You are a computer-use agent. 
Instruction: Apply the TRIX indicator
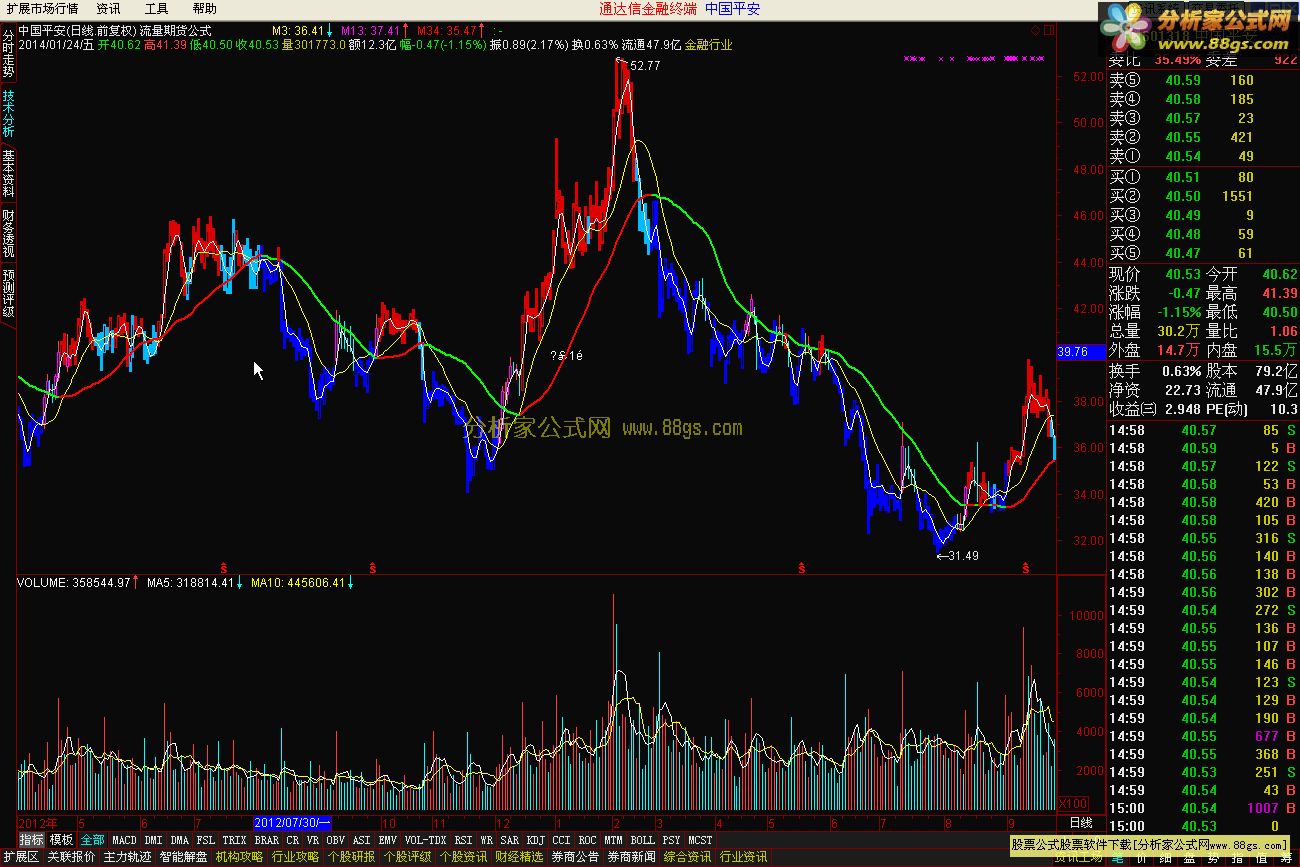(234, 840)
